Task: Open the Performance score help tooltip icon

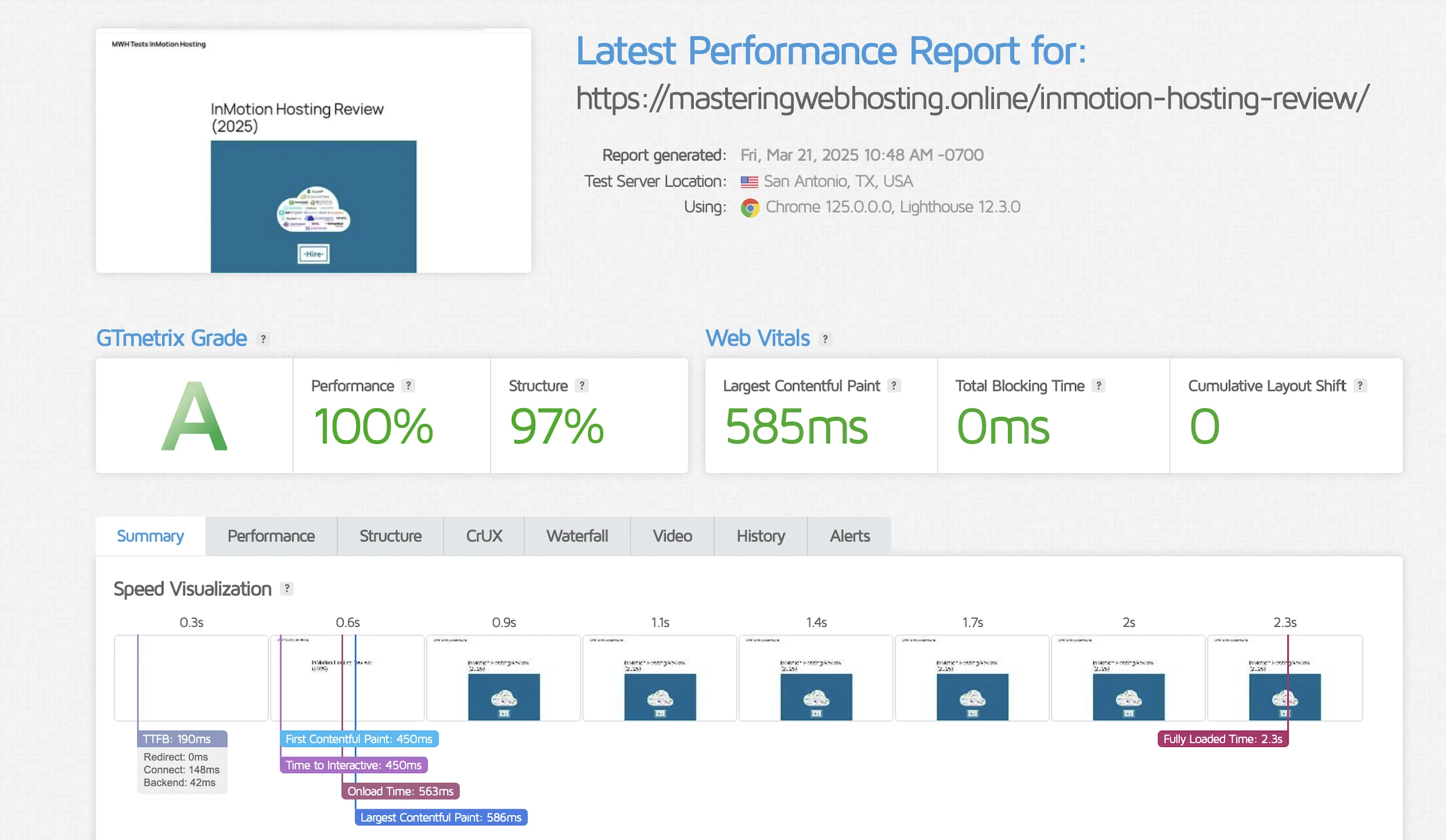Action: 408,385
